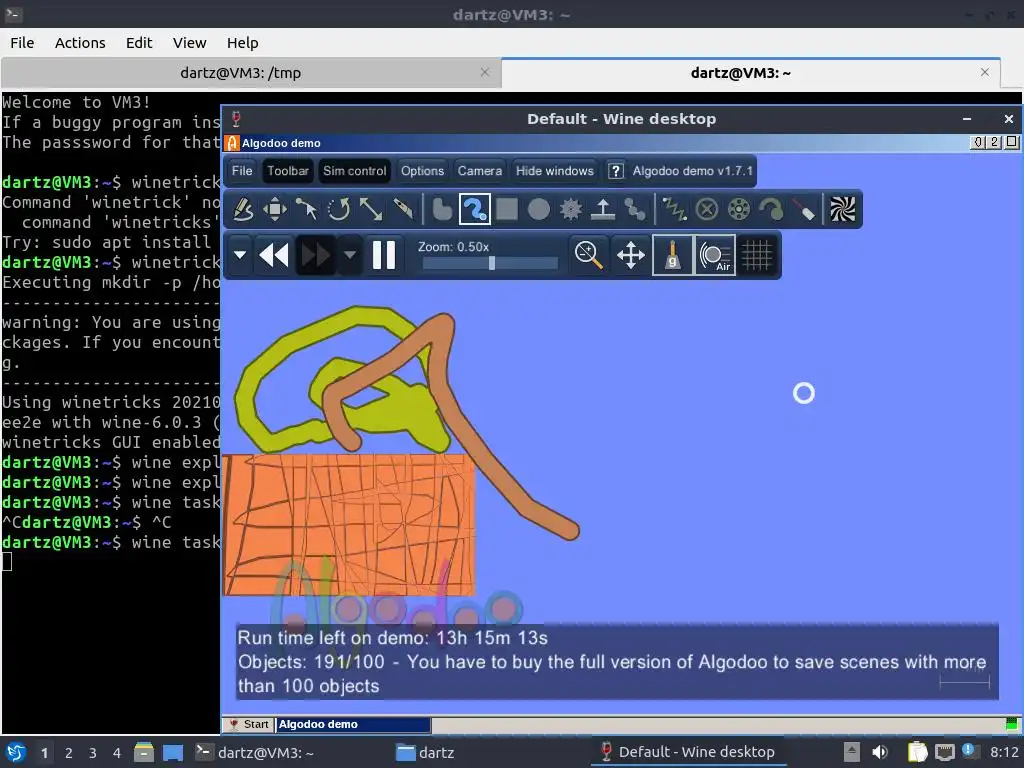Click the Hide windows button
Image resolution: width=1024 pixels, height=768 pixels.
[554, 171]
